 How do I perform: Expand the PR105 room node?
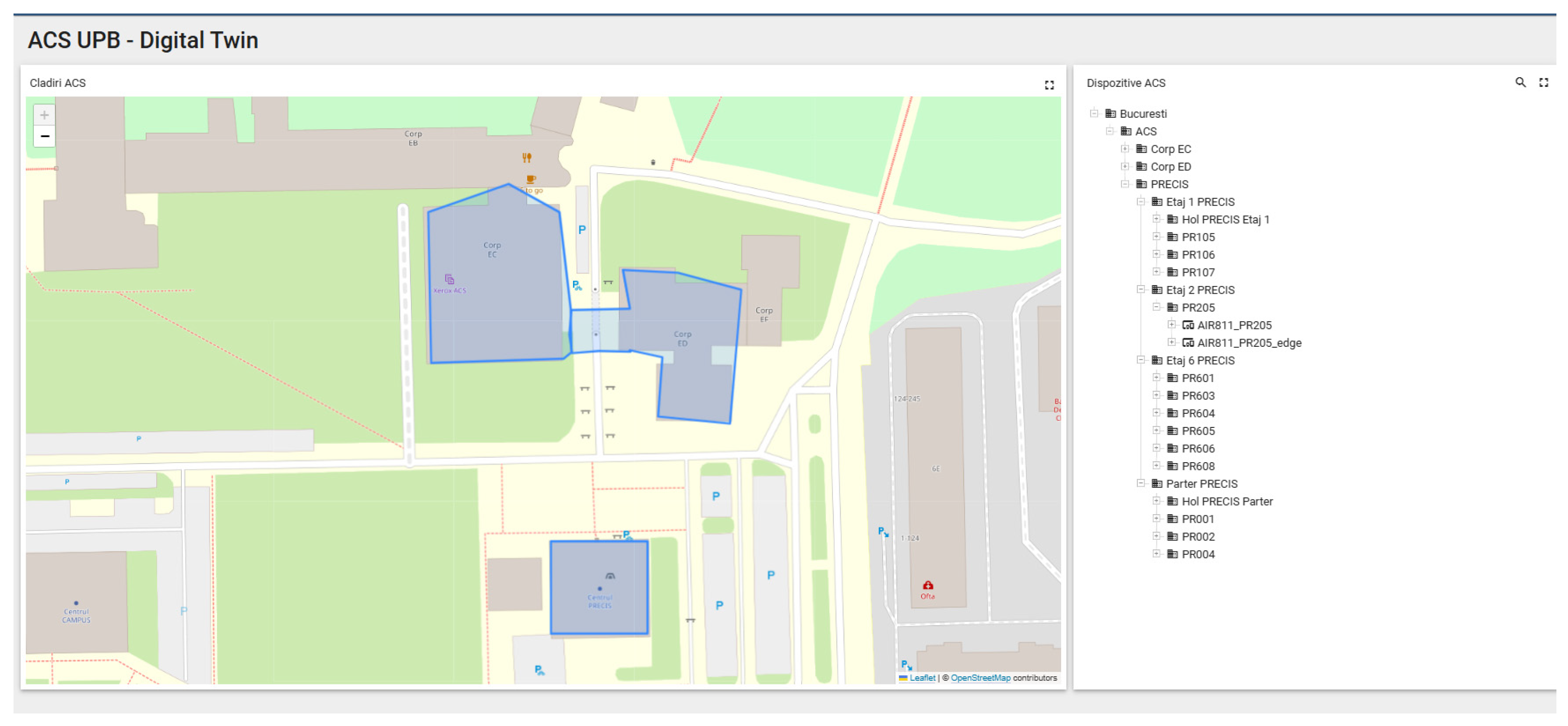[1156, 237]
